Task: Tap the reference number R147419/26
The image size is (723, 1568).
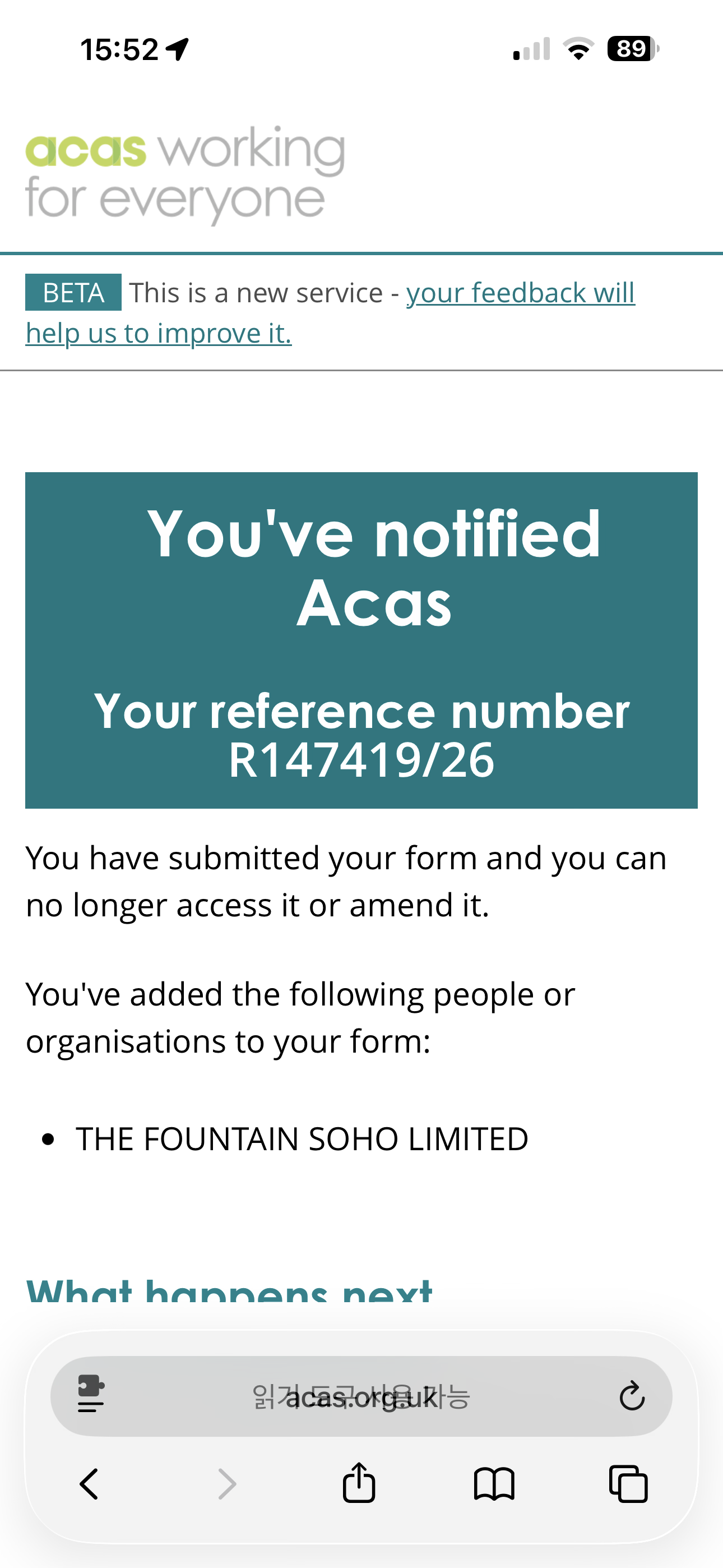Action: click(361, 760)
